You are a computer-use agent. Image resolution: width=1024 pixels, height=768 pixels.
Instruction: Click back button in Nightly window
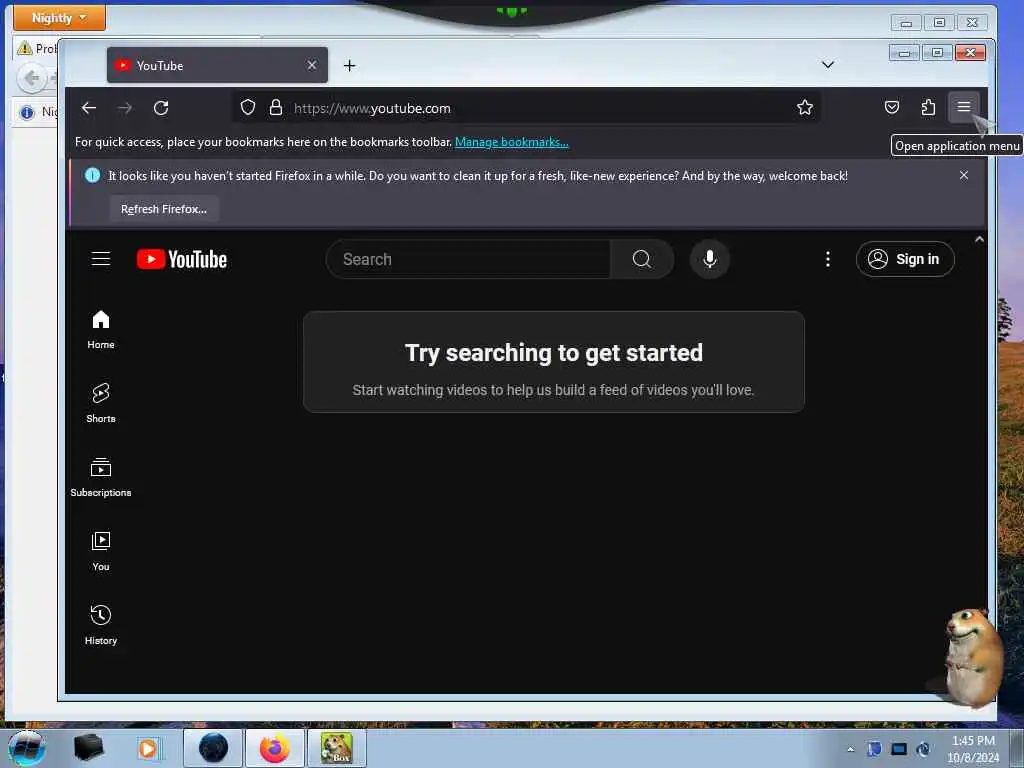(31, 78)
